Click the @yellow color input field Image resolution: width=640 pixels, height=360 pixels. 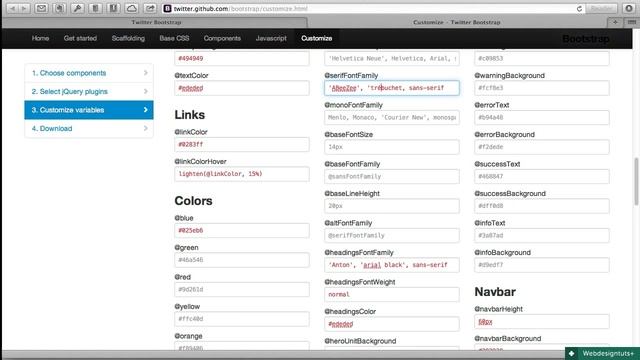click(x=242, y=319)
